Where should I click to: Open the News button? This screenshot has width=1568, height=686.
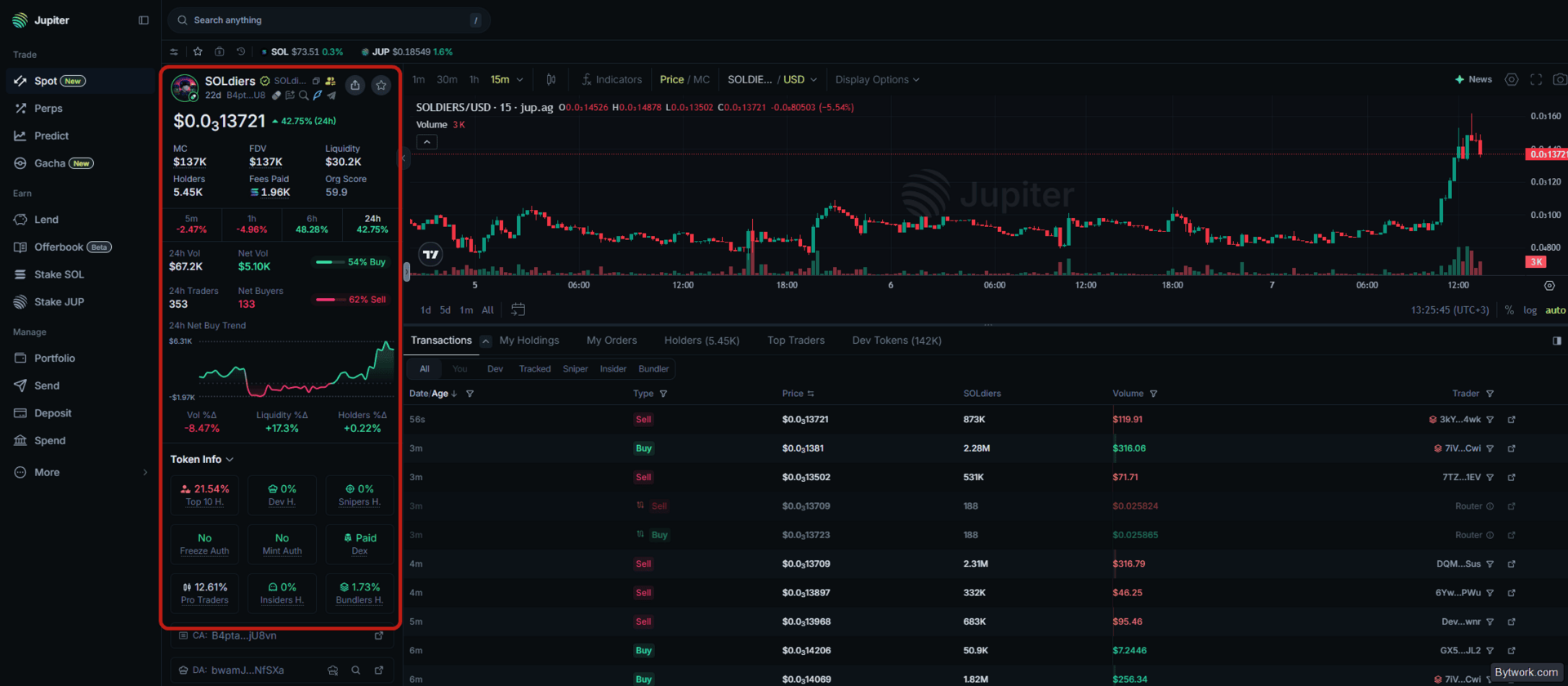click(x=1473, y=79)
